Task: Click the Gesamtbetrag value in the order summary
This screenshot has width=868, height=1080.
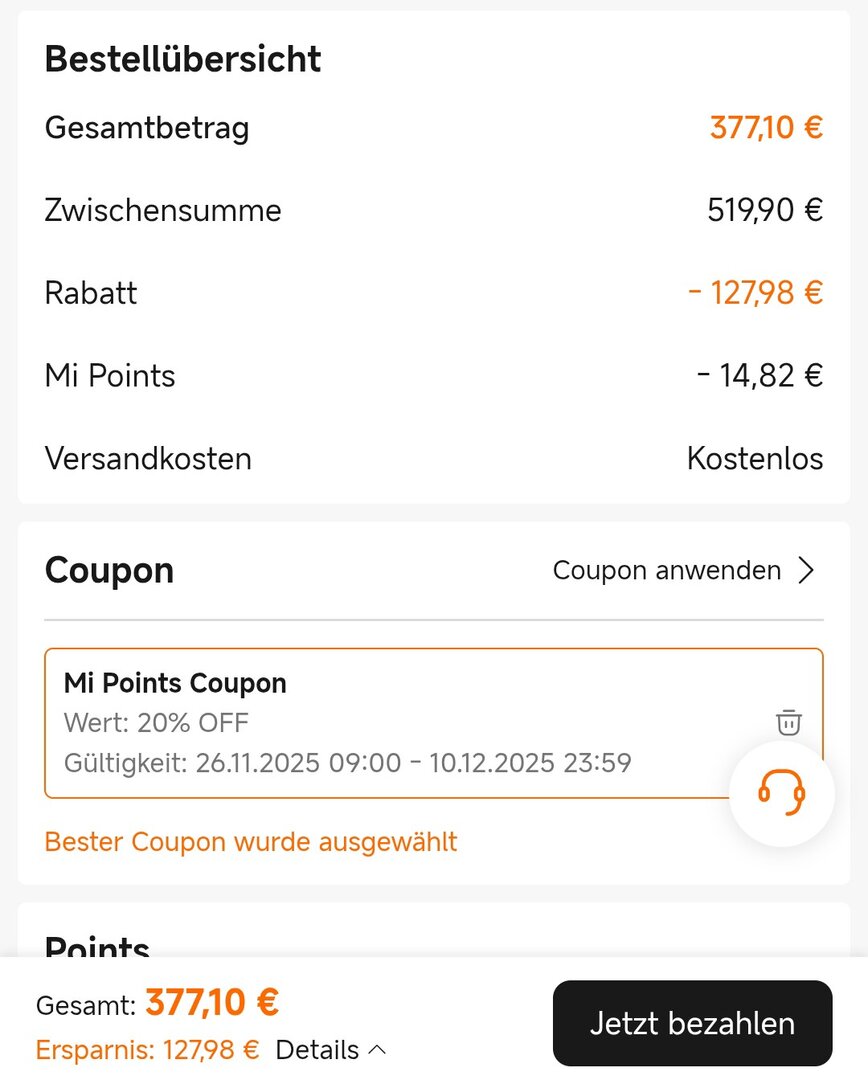Action: click(x=766, y=128)
